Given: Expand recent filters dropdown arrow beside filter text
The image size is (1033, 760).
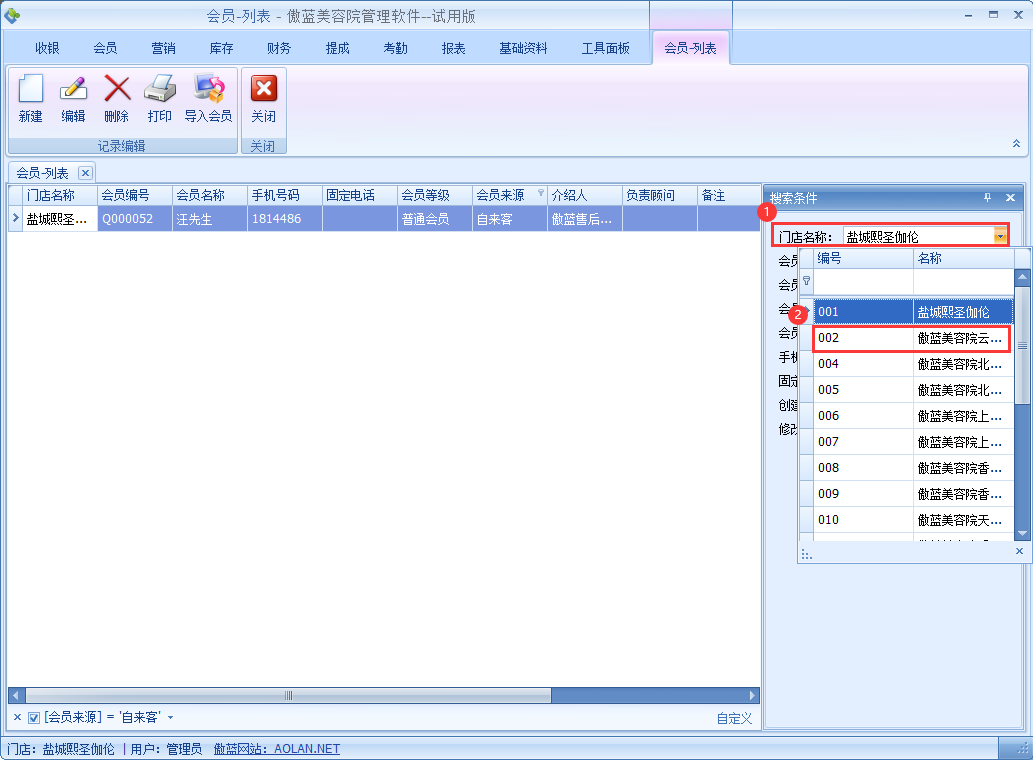Looking at the screenshot, I should 171,718.
